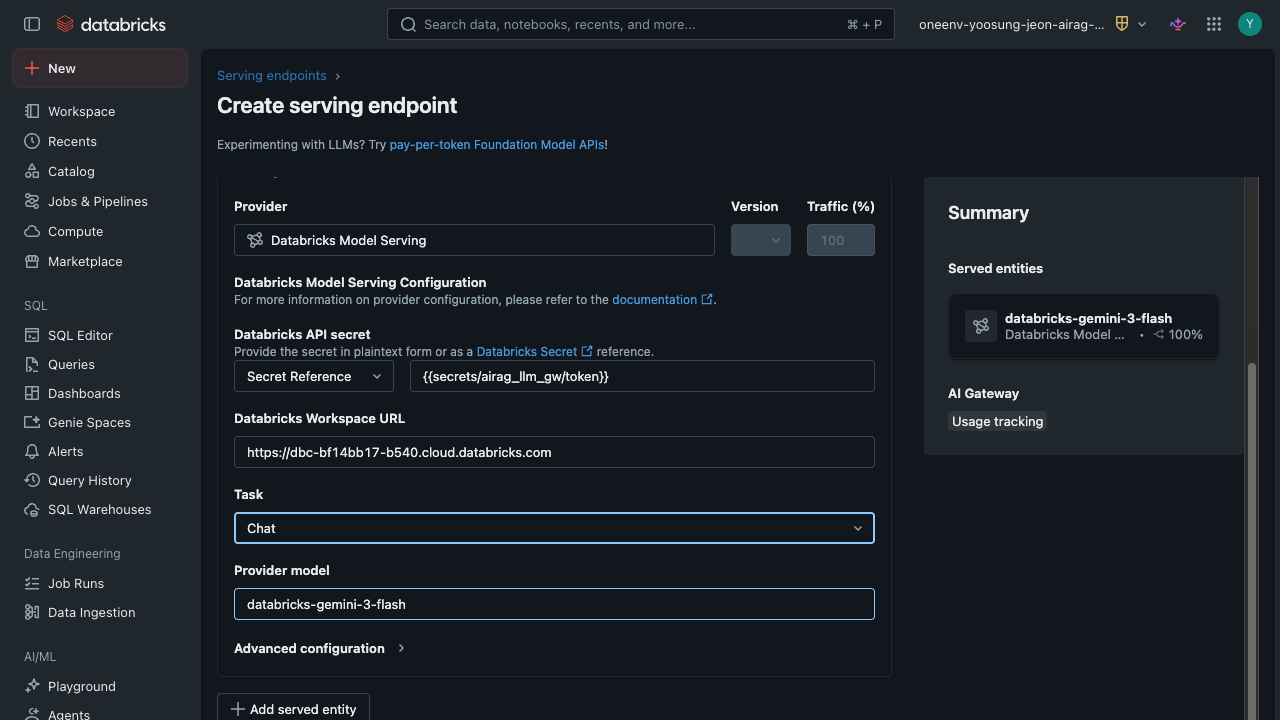Click the SQL Editor icon

pyautogui.click(x=32, y=335)
